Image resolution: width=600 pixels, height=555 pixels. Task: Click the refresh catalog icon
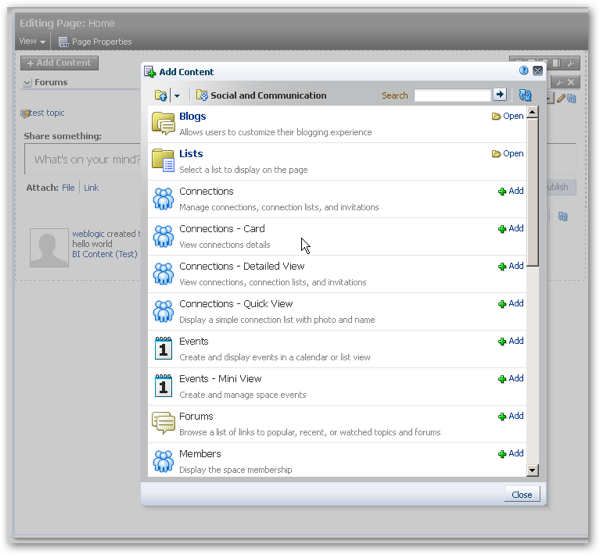(525, 95)
